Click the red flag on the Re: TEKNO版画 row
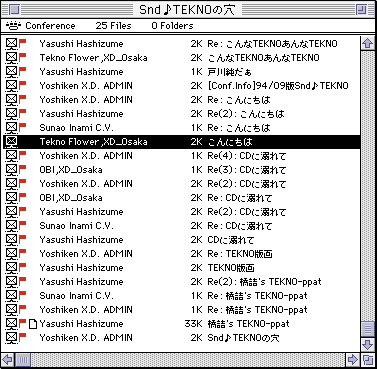The image size is (377, 369). [22, 253]
